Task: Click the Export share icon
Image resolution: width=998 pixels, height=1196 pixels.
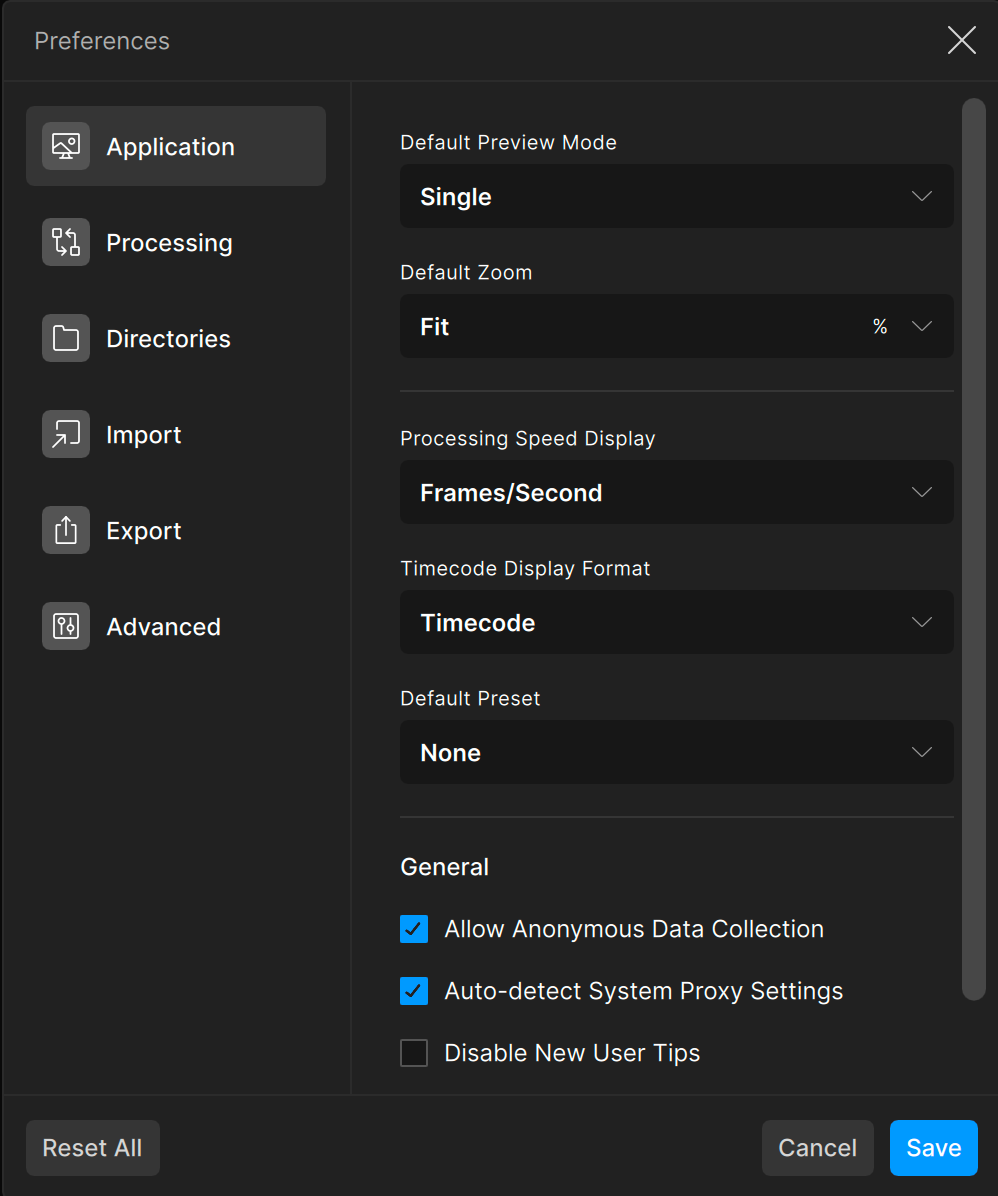Action: (66, 530)
